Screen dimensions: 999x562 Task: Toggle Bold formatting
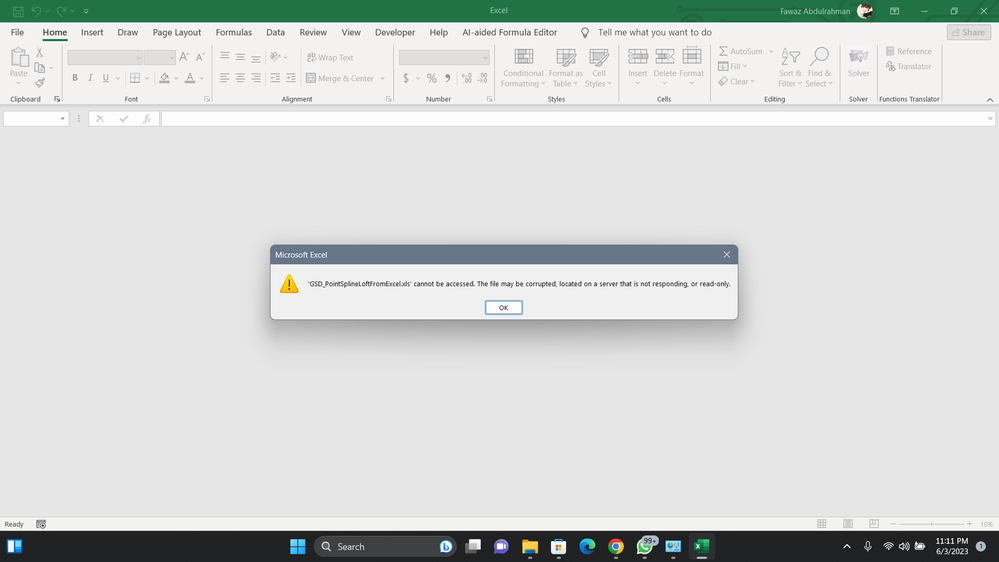75,78
